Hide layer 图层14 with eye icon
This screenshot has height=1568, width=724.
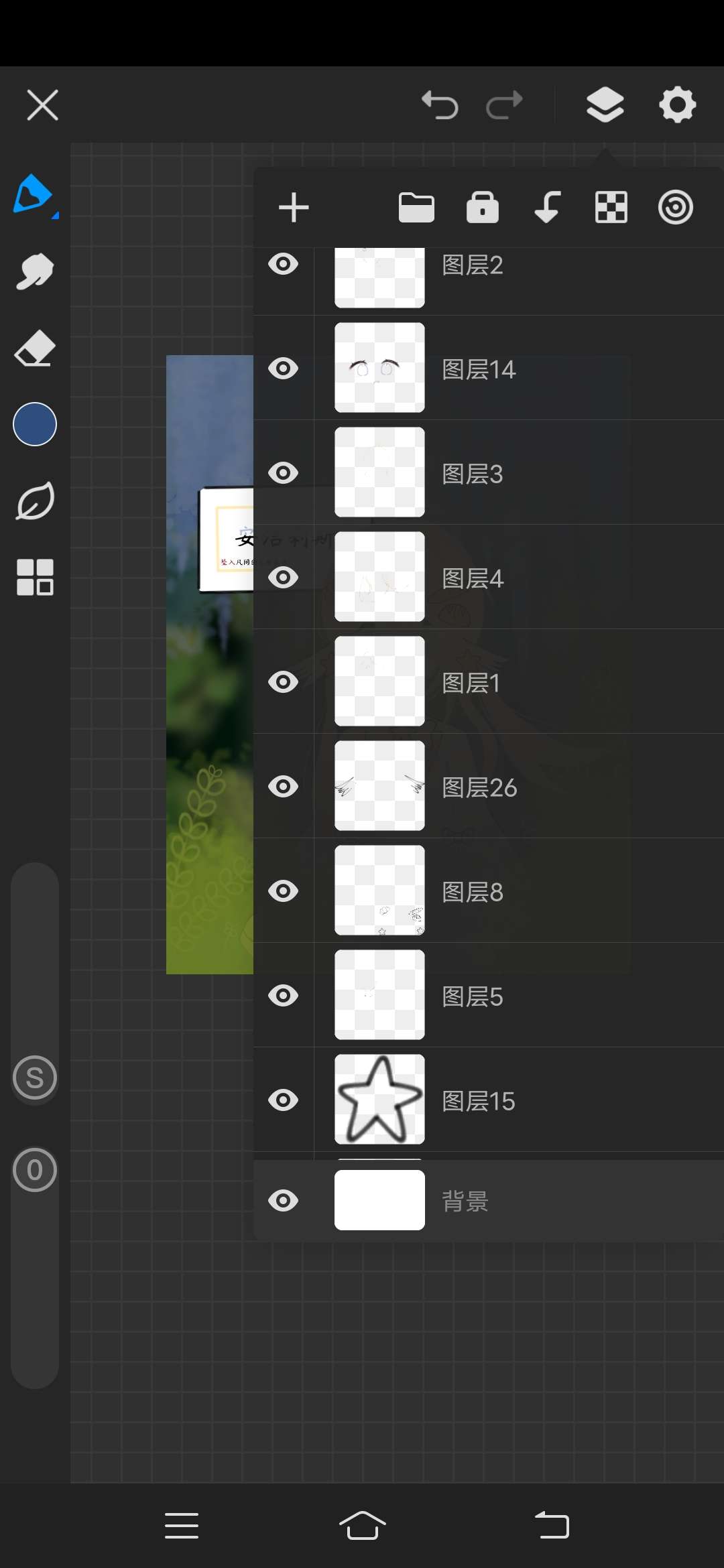(284, 369)
